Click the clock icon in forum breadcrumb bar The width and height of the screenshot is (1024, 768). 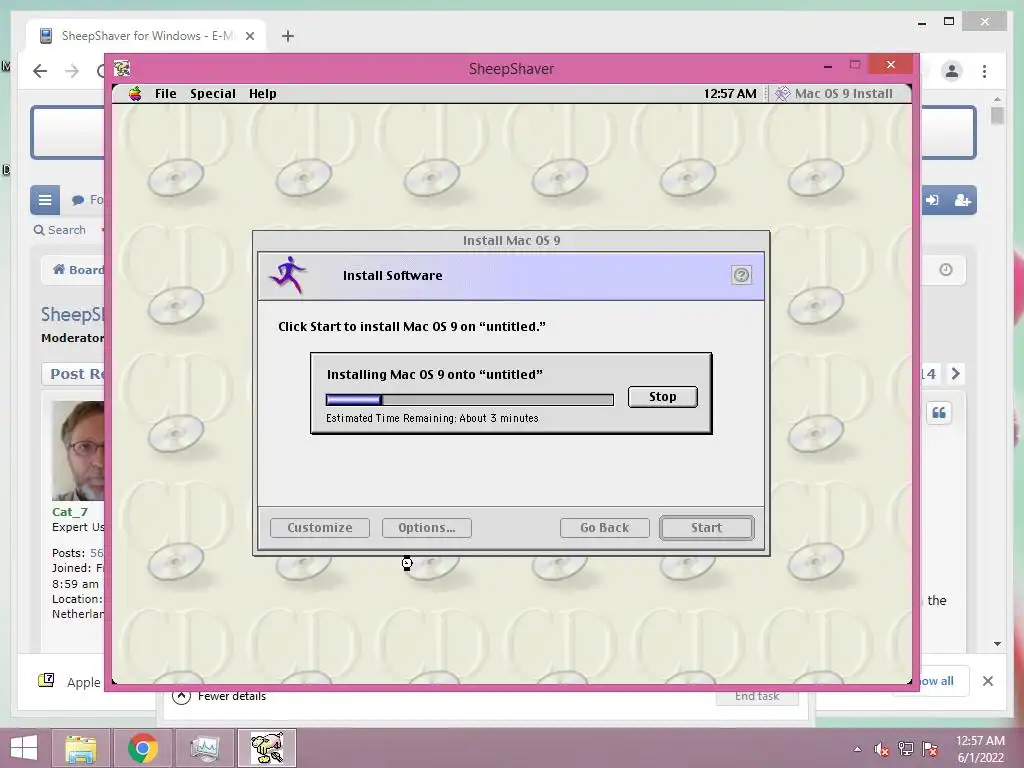(x=946, y=270)
